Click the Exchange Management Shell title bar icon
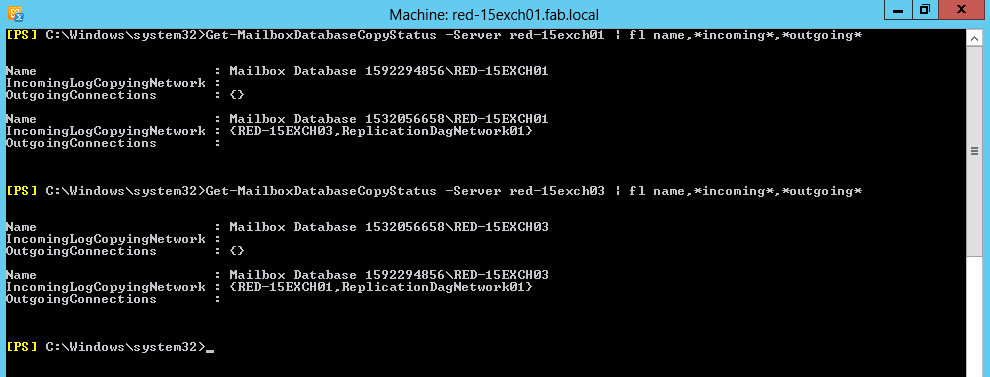The width and height of the screenshot is (990, 377). 16,13
